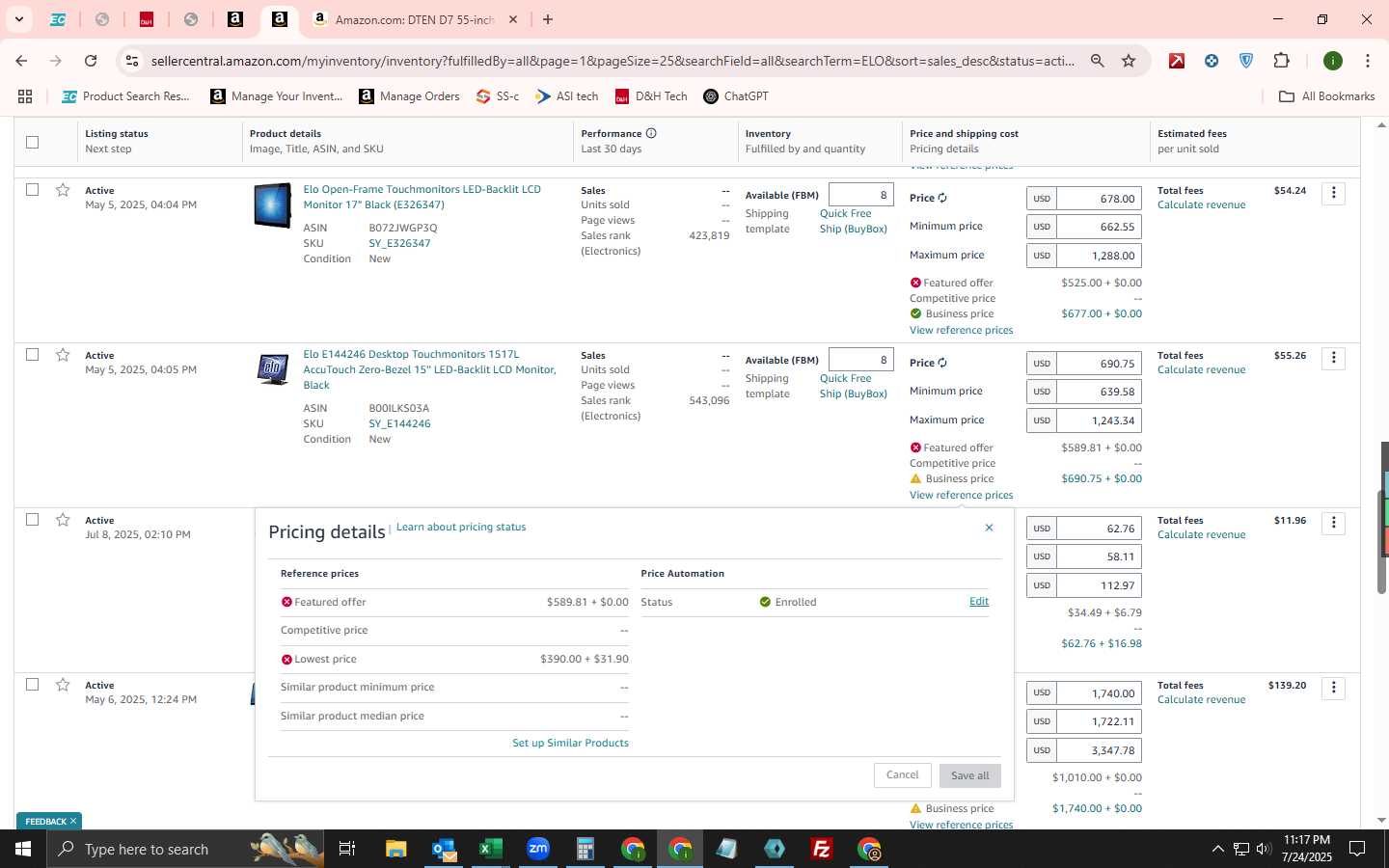Check the May 6, 2025 12:24 PM listing checkbox

pyautogui.click(x=32, y=685)
